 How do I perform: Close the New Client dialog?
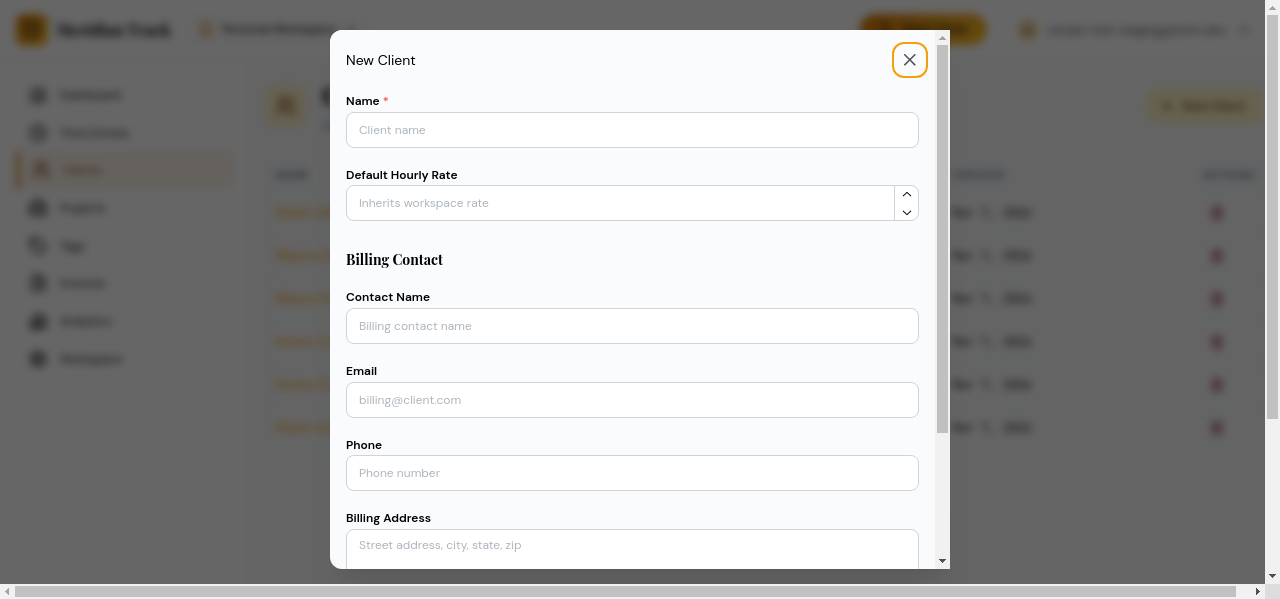pos(909,60)
